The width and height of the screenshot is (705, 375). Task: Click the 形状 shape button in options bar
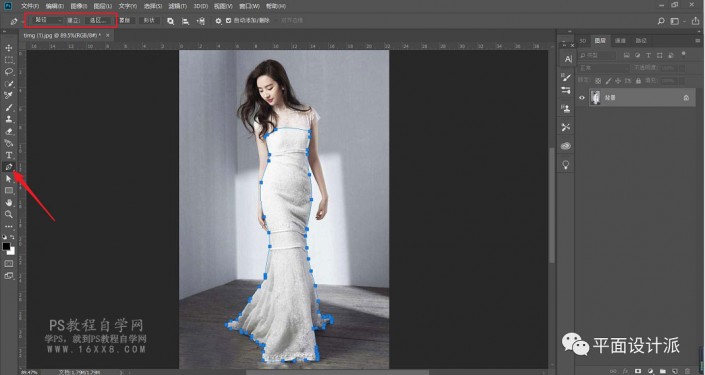click(149, 21)
